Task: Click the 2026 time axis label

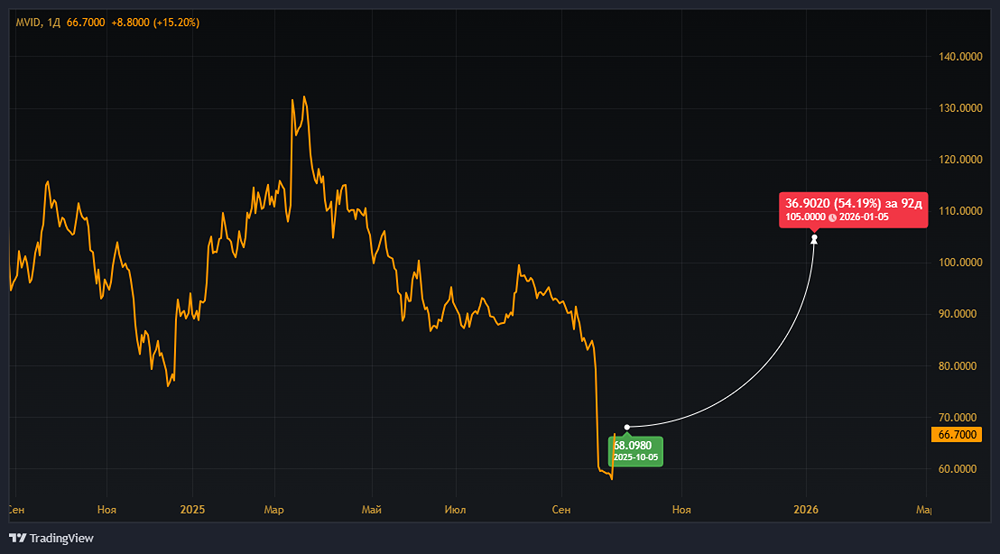Action: (806, 509)
